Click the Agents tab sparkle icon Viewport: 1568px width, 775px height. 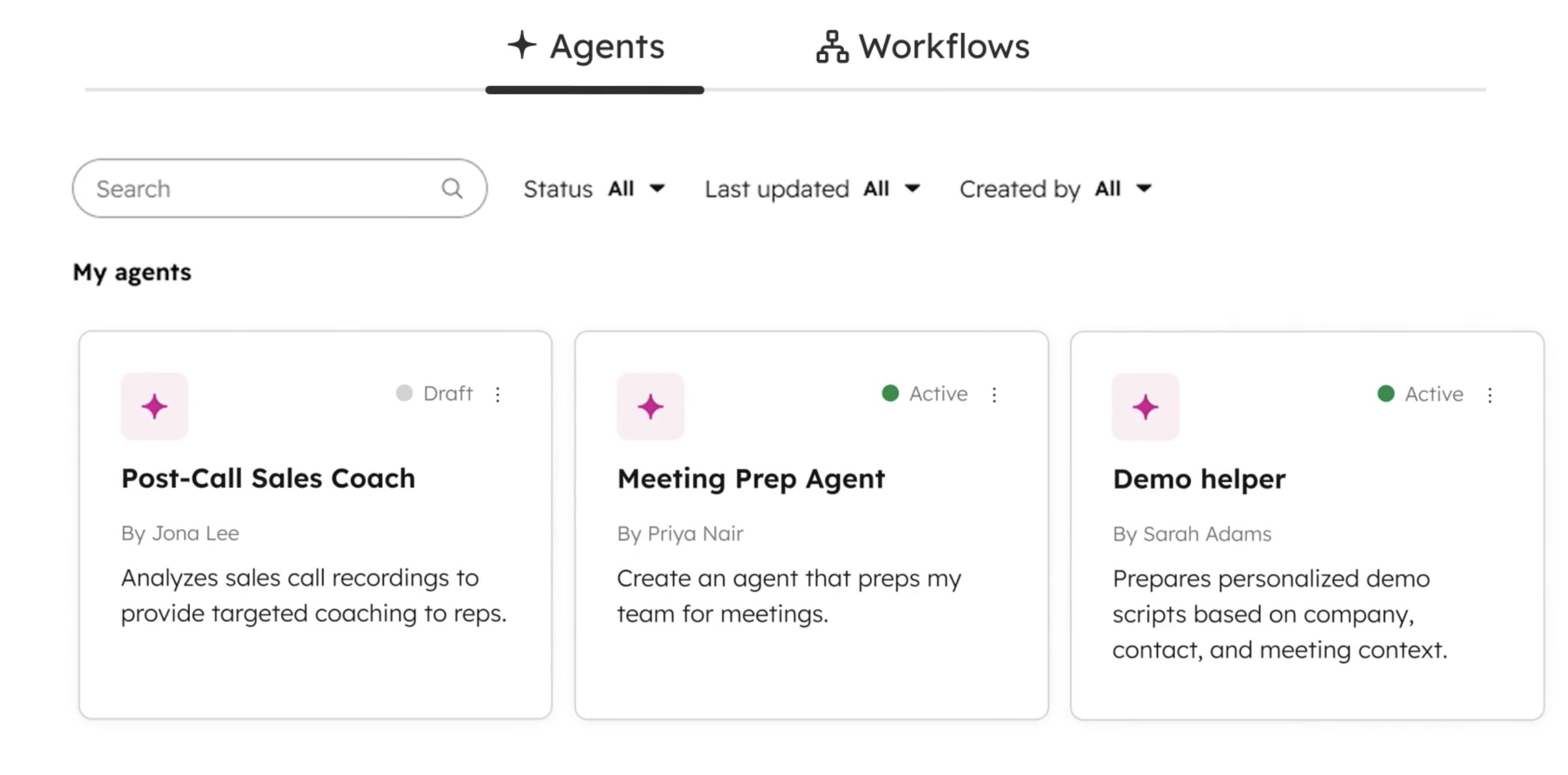(x=522, y=45)
